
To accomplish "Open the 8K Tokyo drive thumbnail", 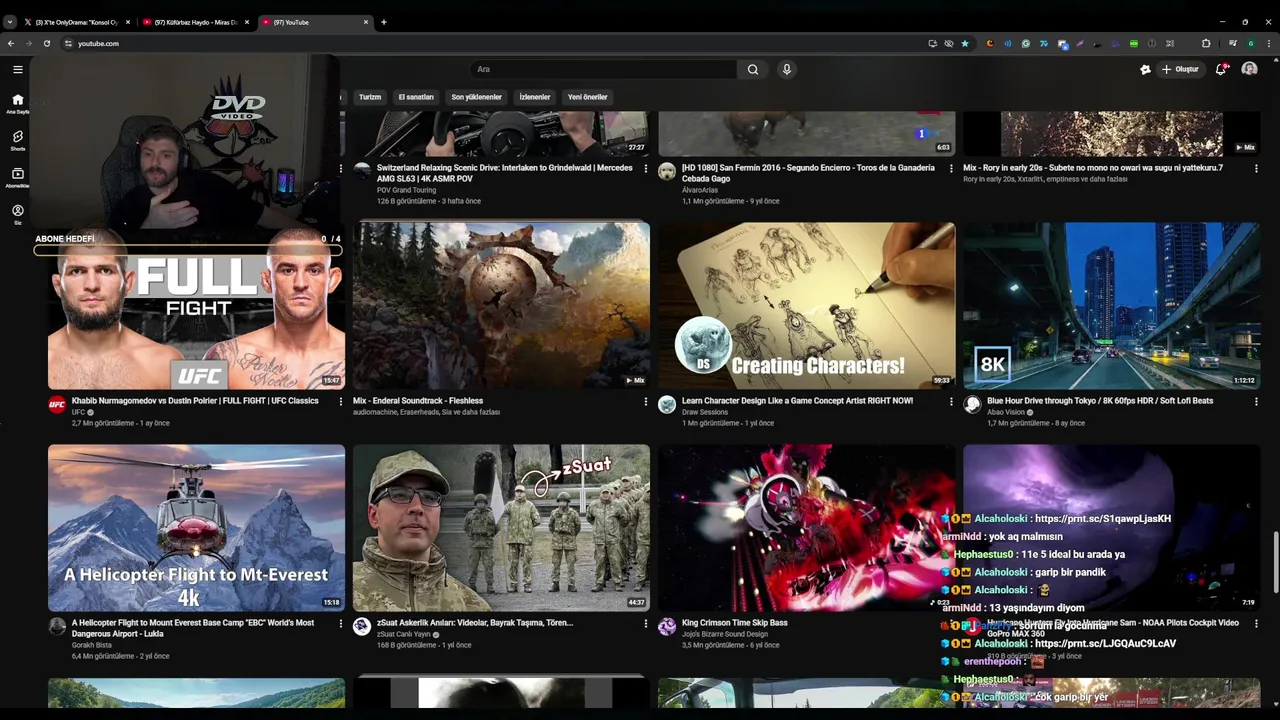I will point(1112,306).
